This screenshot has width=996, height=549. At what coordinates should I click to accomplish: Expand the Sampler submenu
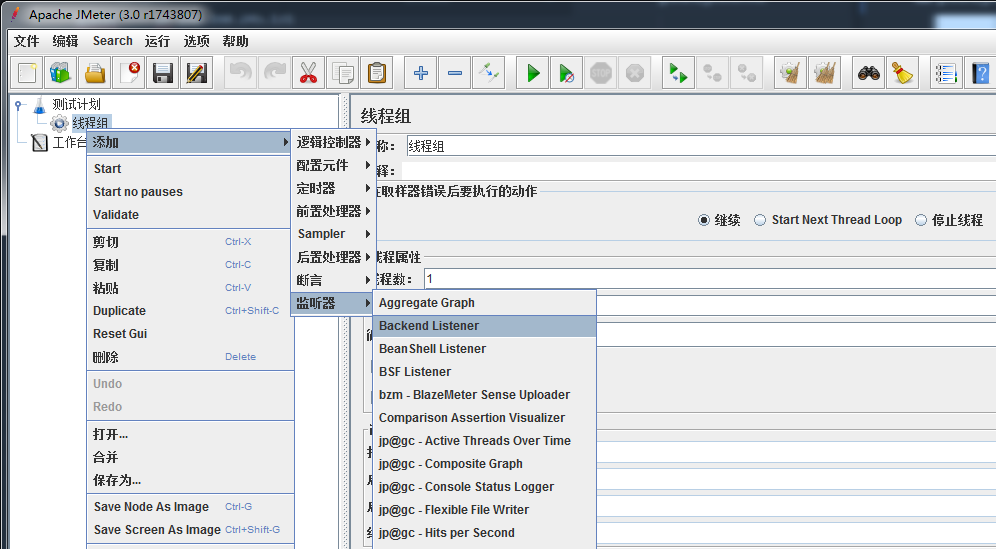(333, 234)
